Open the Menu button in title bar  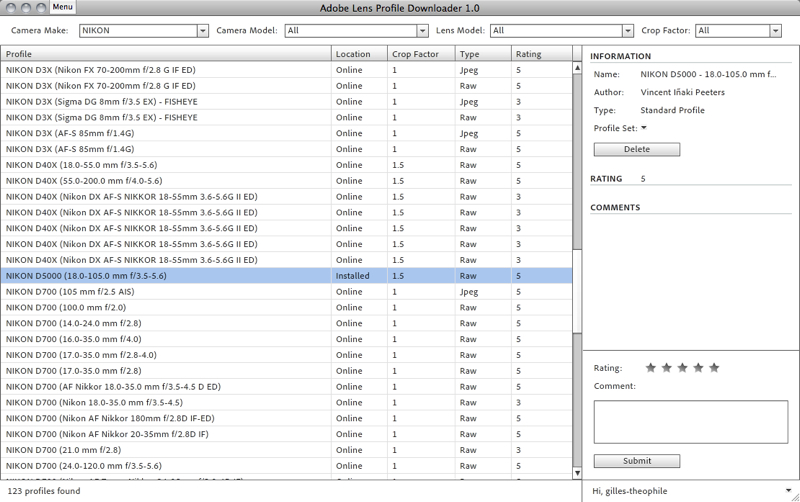coord(63,7)
